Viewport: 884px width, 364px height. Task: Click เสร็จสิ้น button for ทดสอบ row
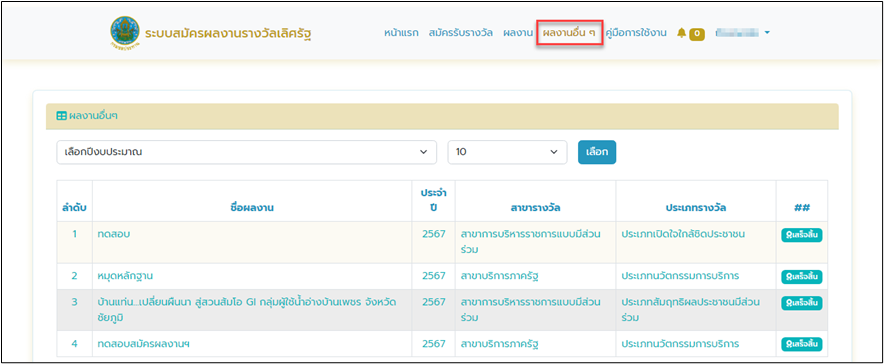point(802,235)
